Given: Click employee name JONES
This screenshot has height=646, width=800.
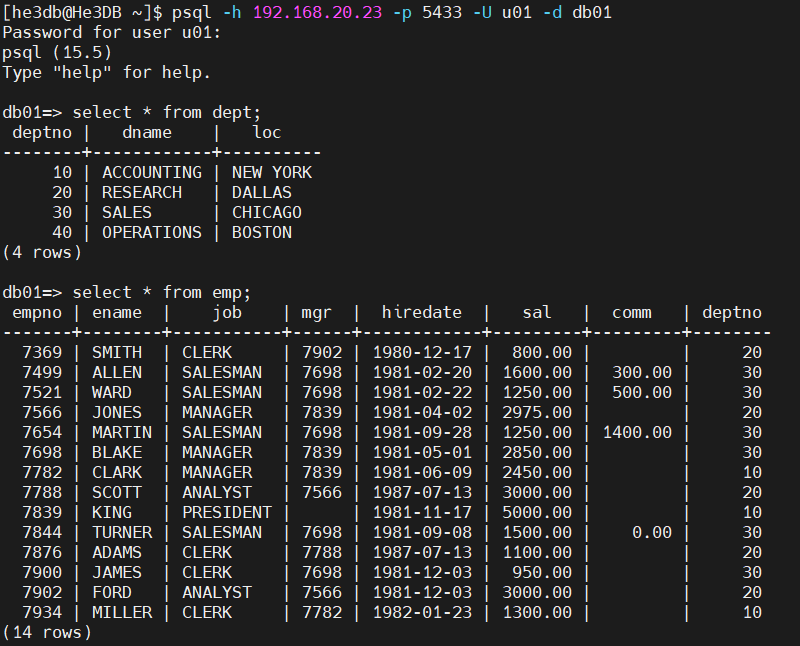Looking at the screenshot, I should 117,412.
